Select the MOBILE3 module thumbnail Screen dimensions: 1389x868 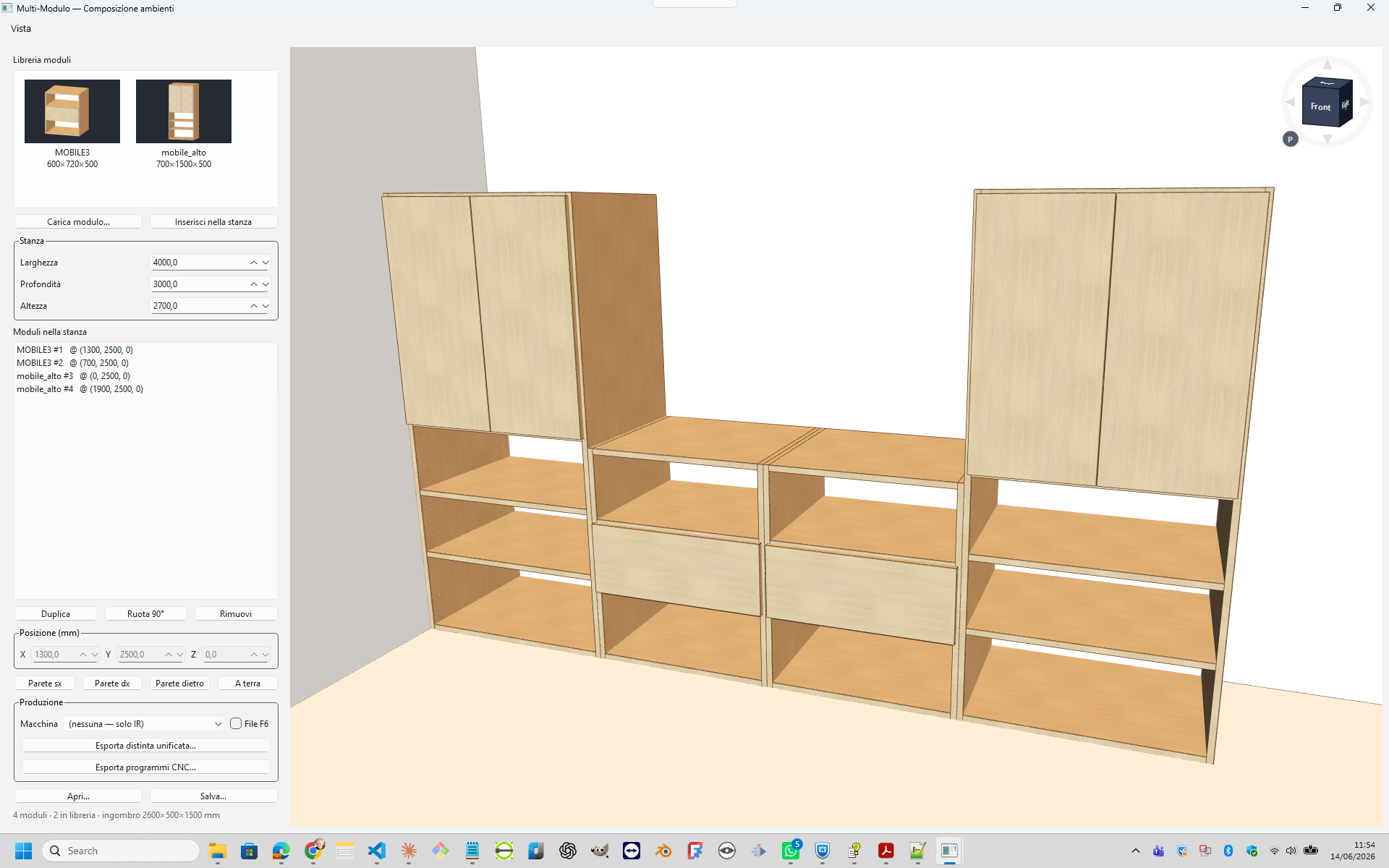click(72, 111)
